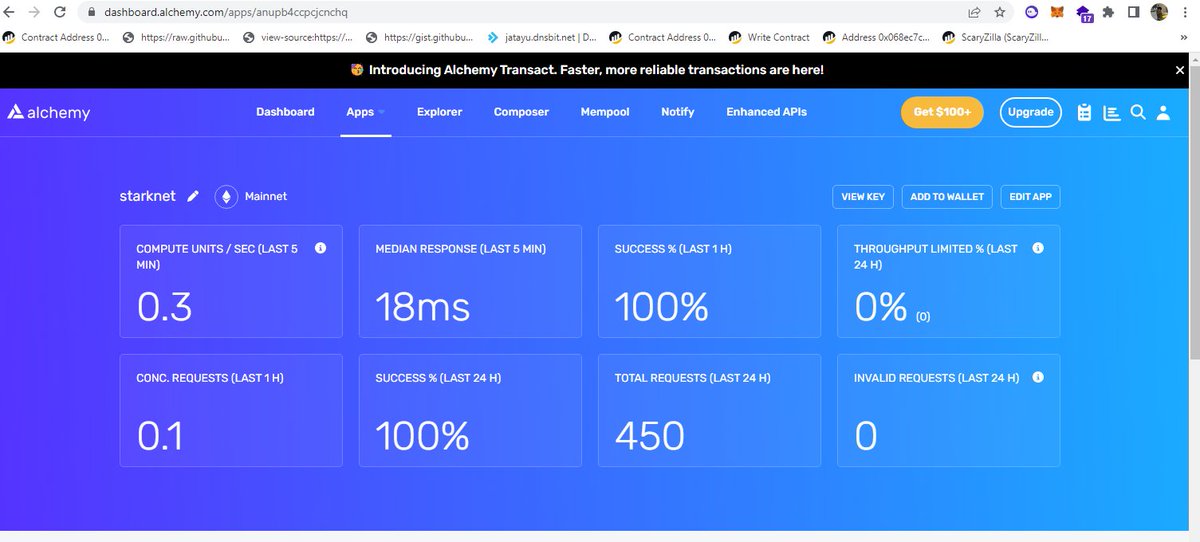1200x542 pixels.
Task: Close the Alchemy Transact announcement banner
Action: pyautogui.click(x=1179, y=70)
